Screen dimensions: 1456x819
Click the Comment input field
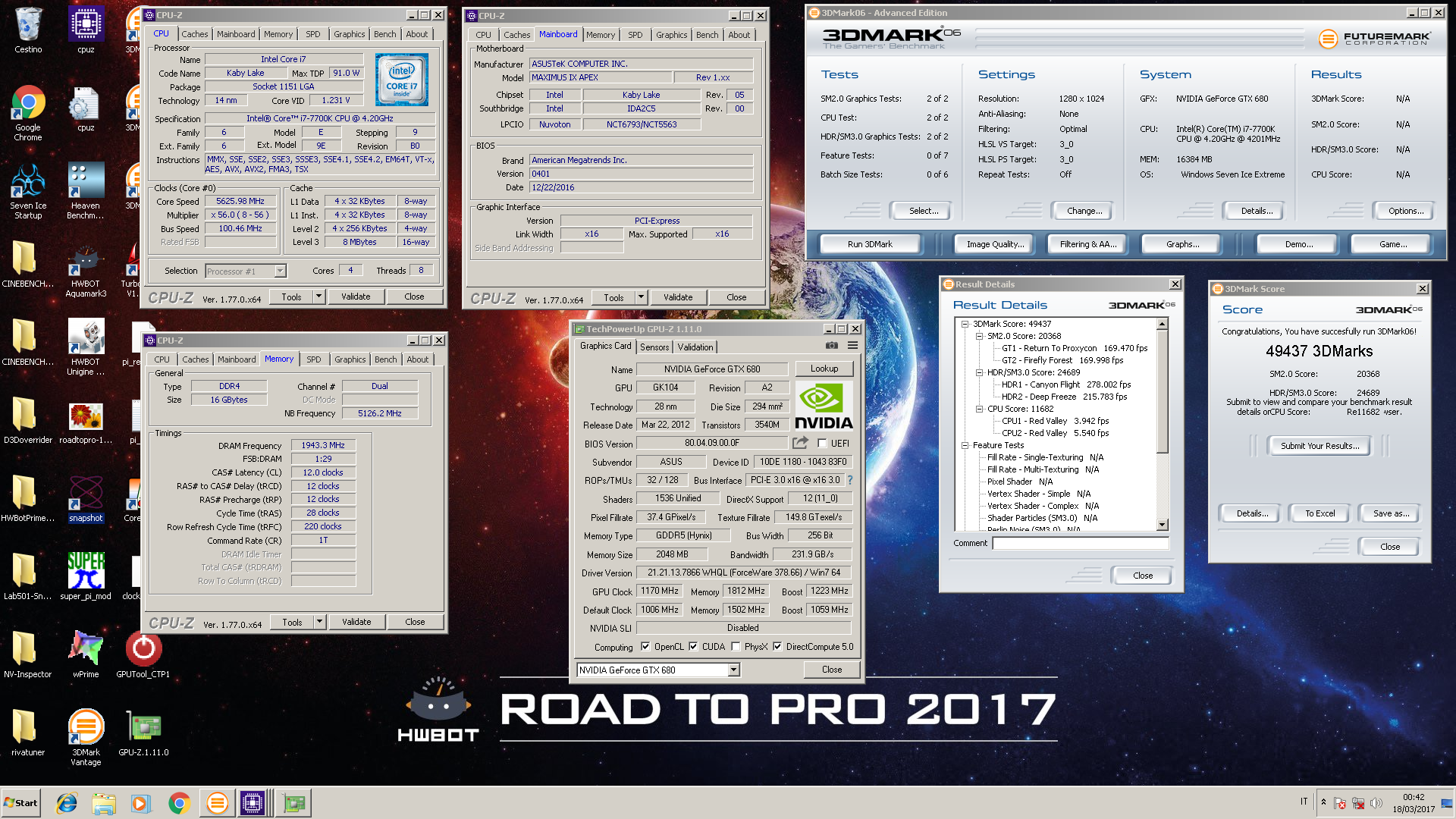pyautogui.click(x=1081, y=543)
